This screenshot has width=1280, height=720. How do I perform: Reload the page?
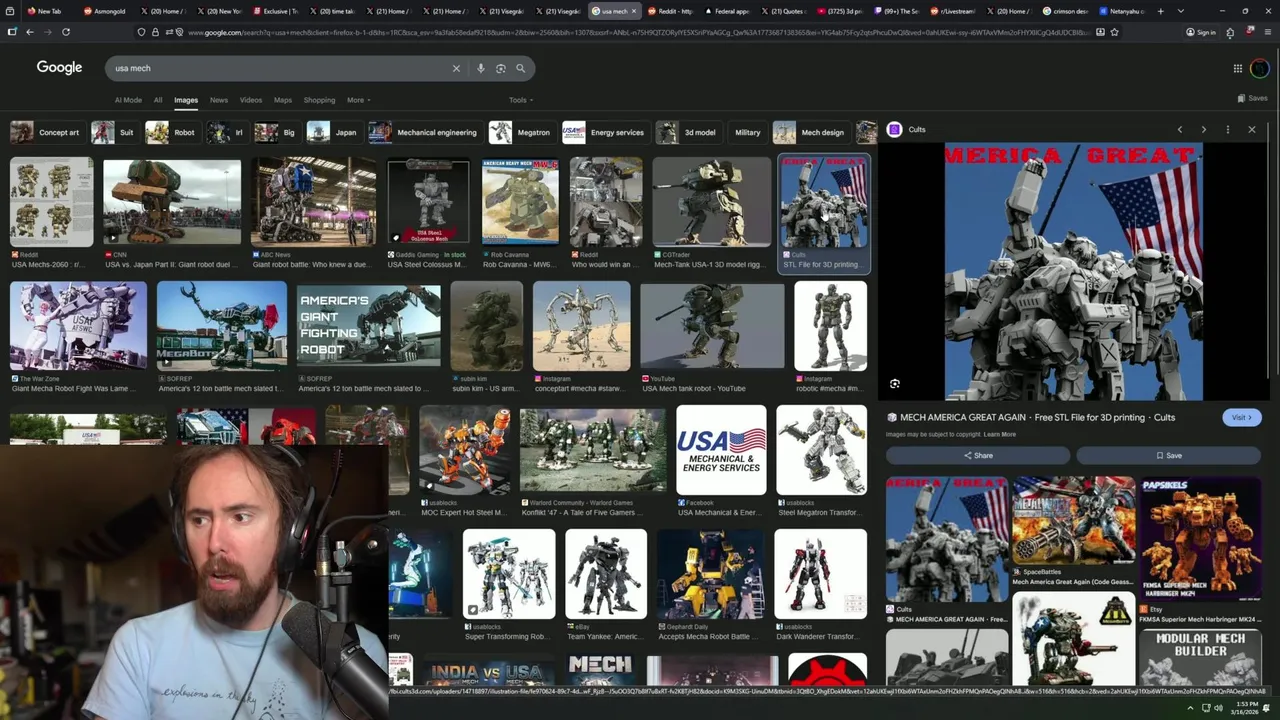click(x=66, y=32)
